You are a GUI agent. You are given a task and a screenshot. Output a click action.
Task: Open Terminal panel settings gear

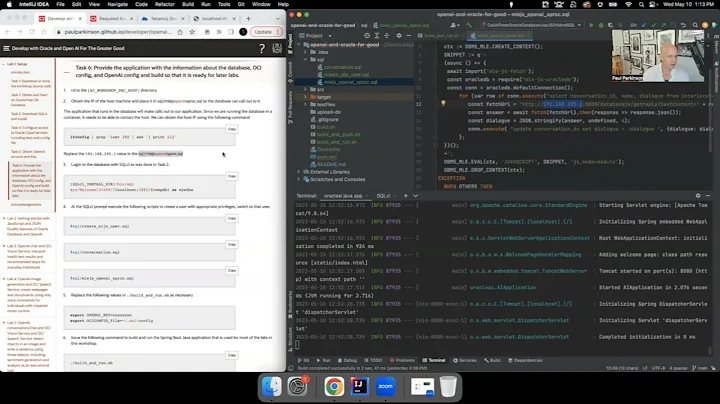[698, 196]
